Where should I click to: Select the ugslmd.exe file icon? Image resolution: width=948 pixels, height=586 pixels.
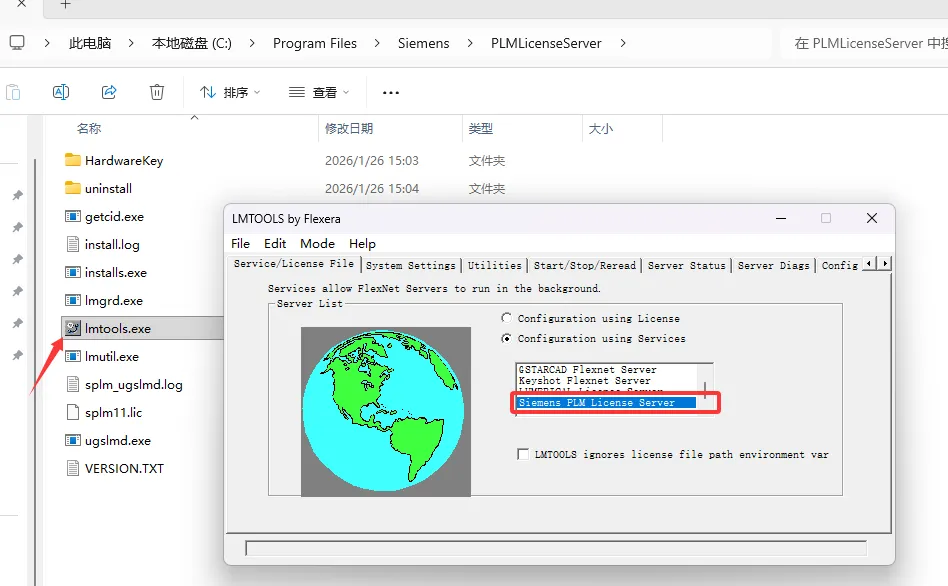click(73, 440)
